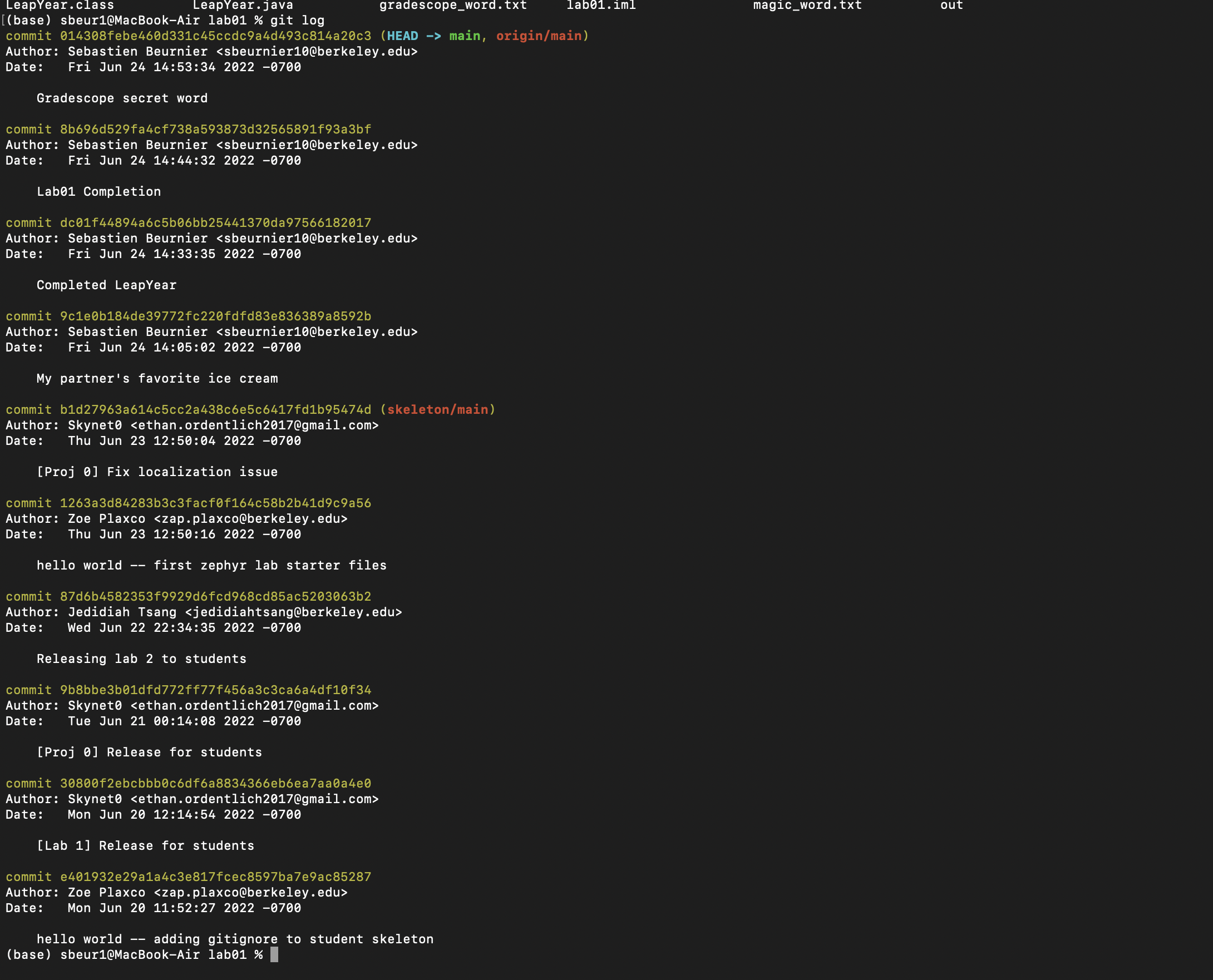Click the HEAD pointer label
This screenshot has width=1213, height=980.
pos(402,36)
